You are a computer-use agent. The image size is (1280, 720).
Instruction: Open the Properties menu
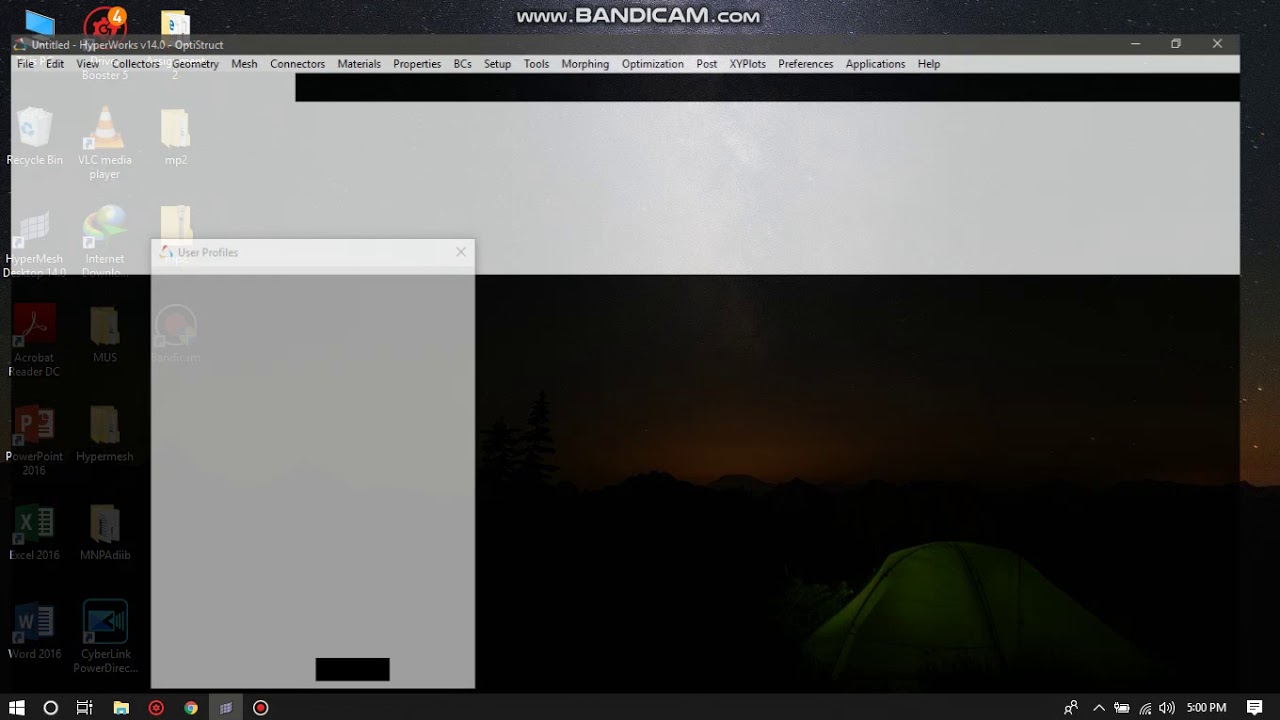click(417, 64)
